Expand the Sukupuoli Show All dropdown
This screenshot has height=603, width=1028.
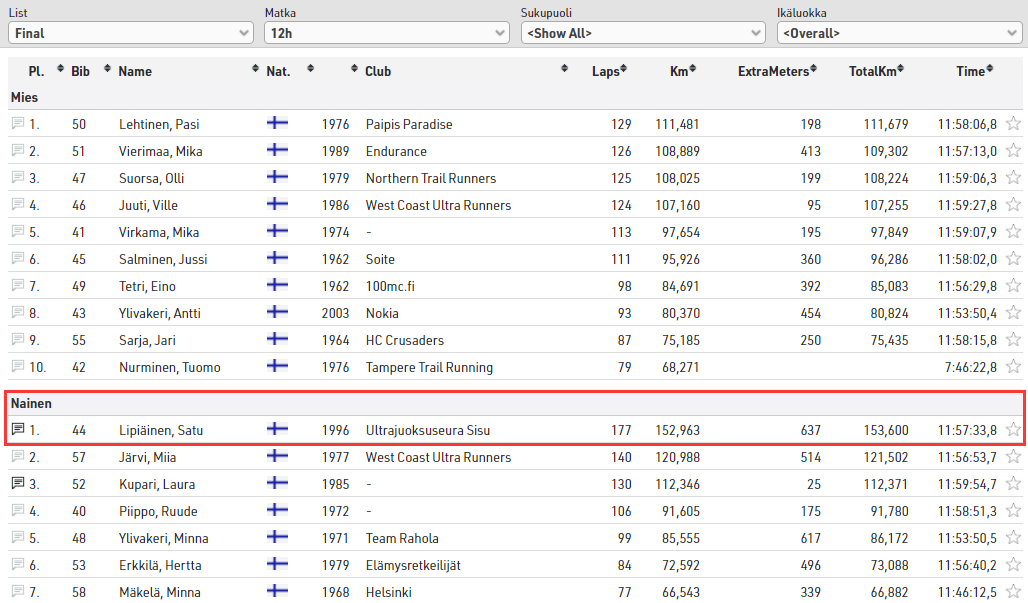click(642, 33)
